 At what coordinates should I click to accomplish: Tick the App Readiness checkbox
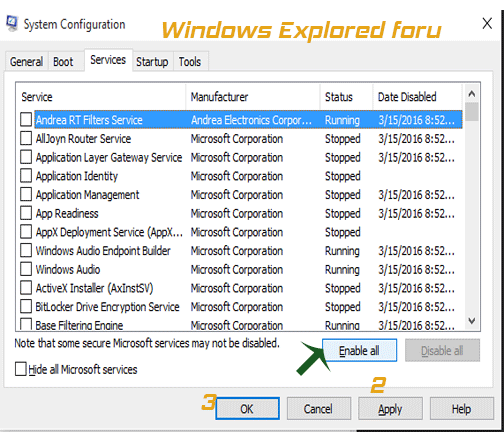tap(26, 213)
